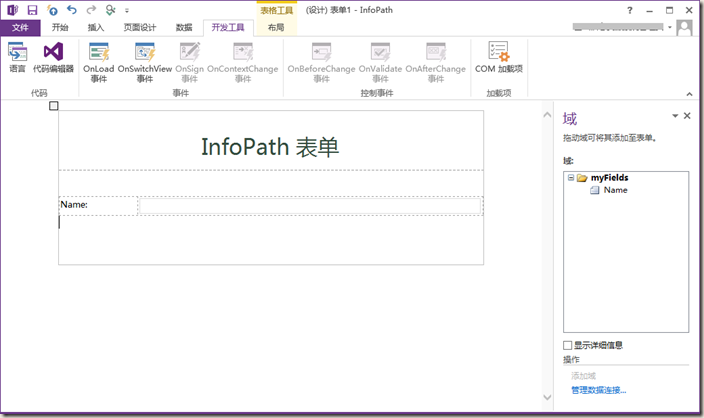
Task: Switch to the 页面设计 tab
Action: tap(140, 28)
